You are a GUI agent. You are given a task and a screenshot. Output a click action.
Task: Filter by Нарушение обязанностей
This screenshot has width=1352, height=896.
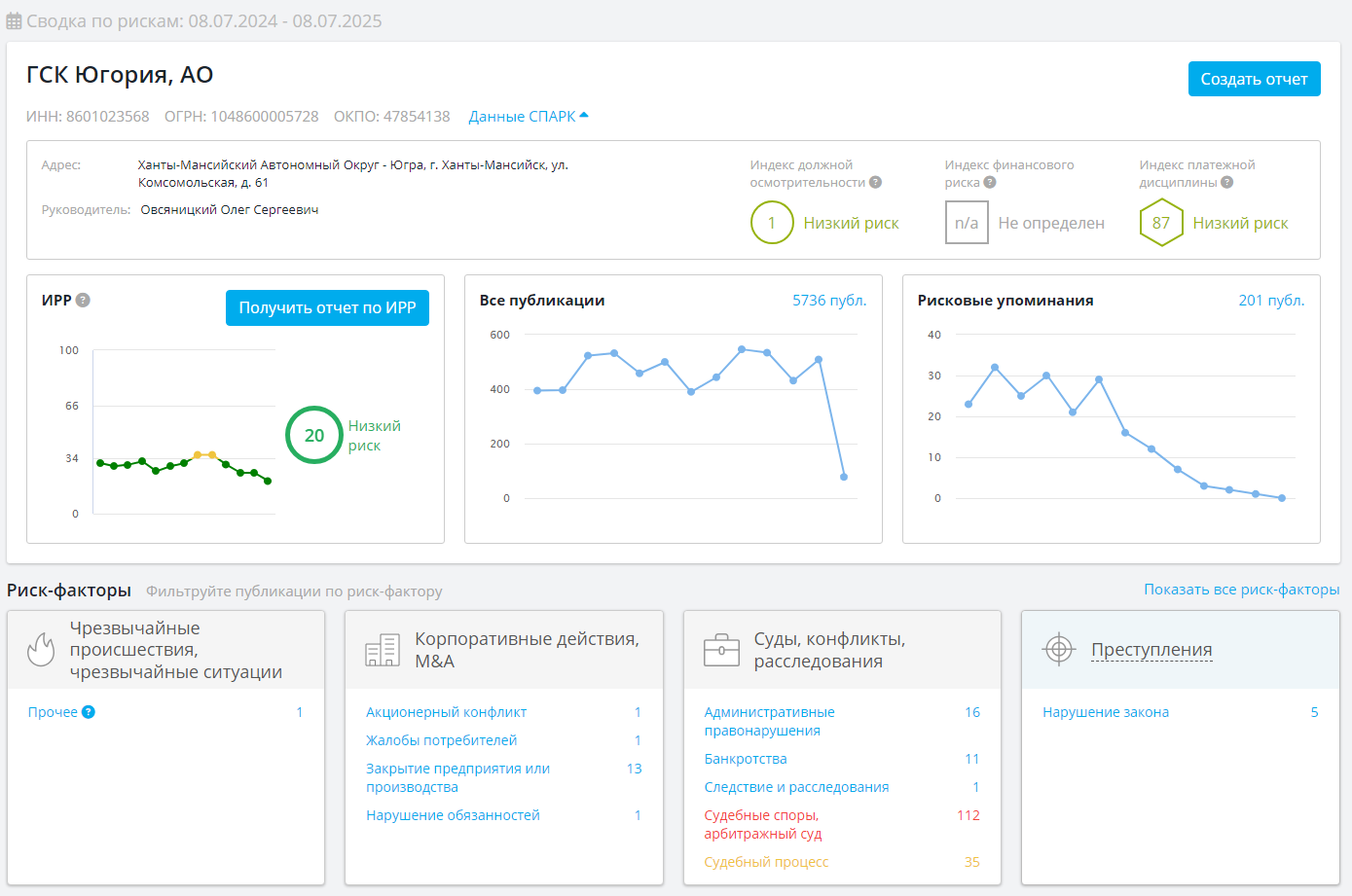click(x=453, y=815)
